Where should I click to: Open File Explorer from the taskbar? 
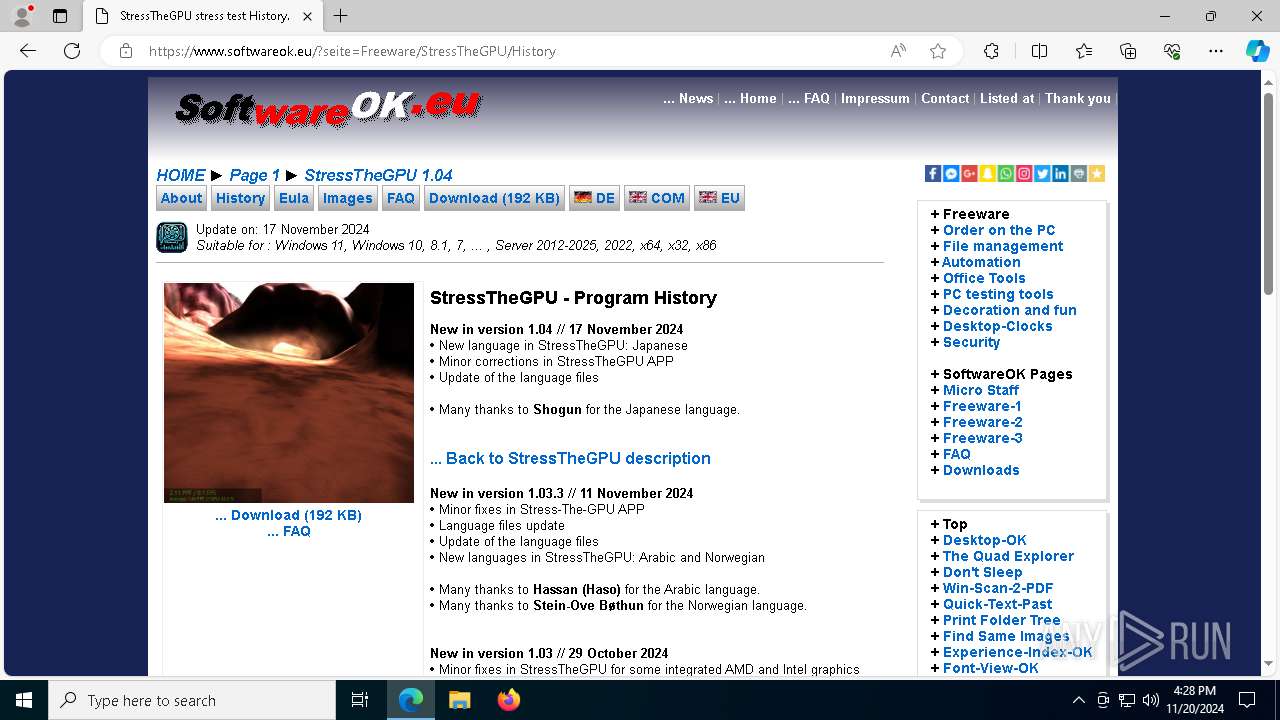point(460,700)
